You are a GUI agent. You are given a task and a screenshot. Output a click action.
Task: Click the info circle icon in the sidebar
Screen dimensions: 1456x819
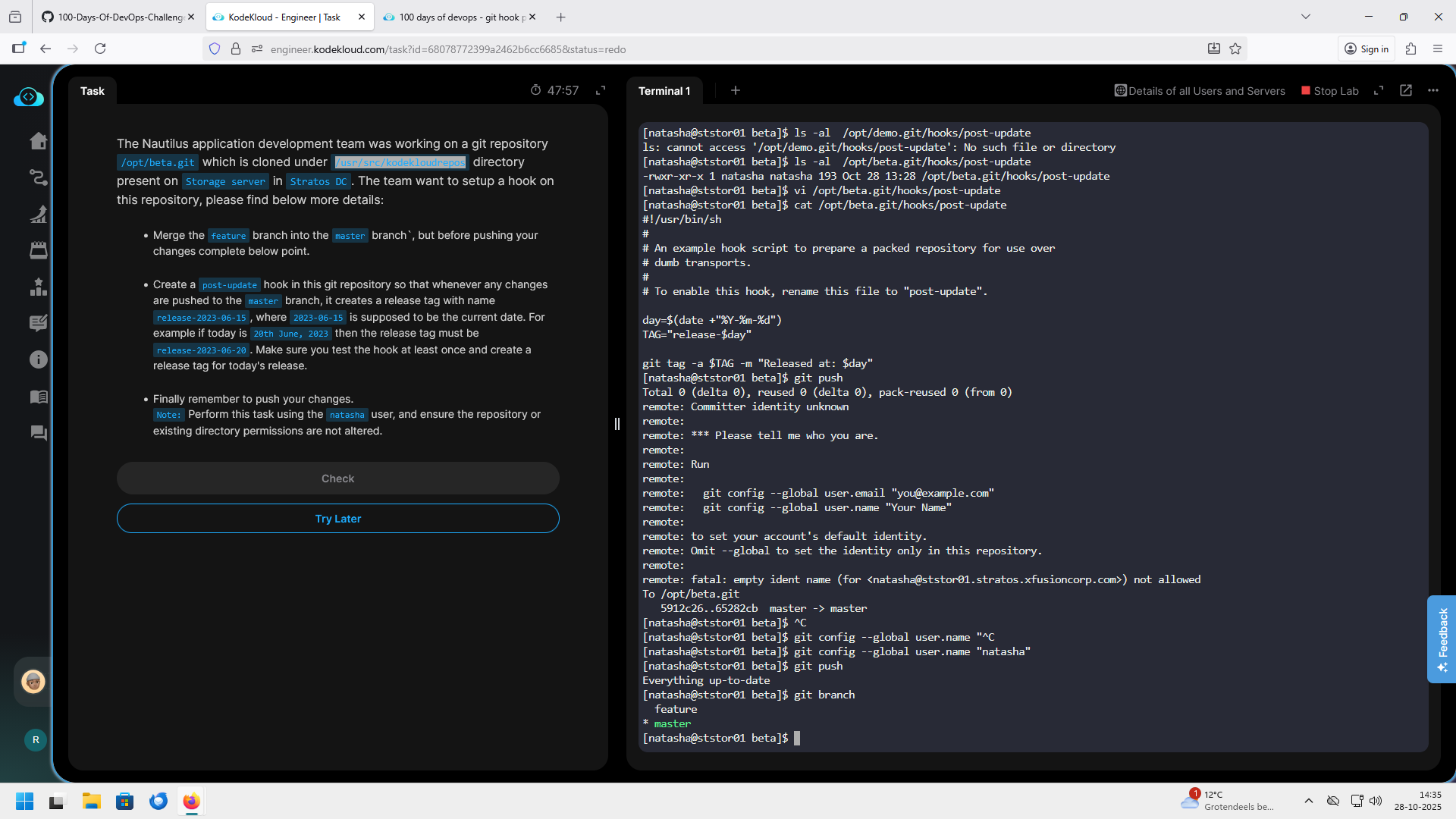[38, 359]
